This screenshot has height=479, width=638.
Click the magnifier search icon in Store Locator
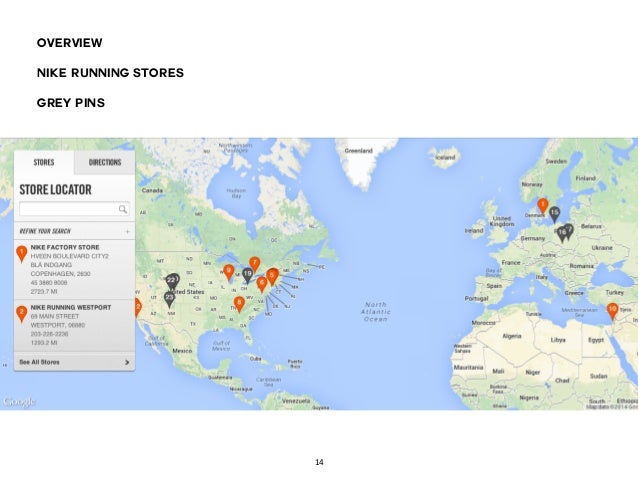point(122,209)
